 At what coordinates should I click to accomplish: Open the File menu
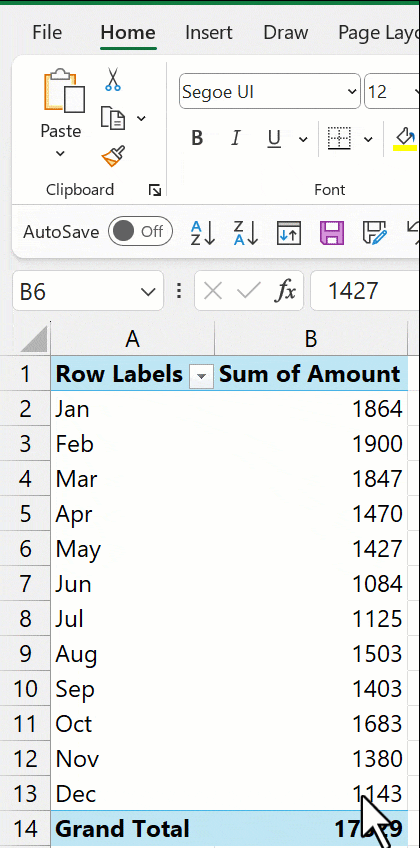(x=47, y=32)
